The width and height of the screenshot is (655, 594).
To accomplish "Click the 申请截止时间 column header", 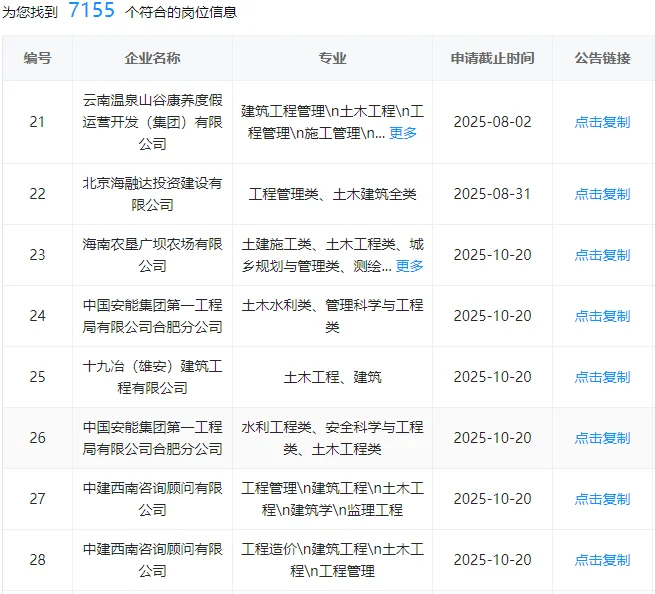I will click(493, 58).
